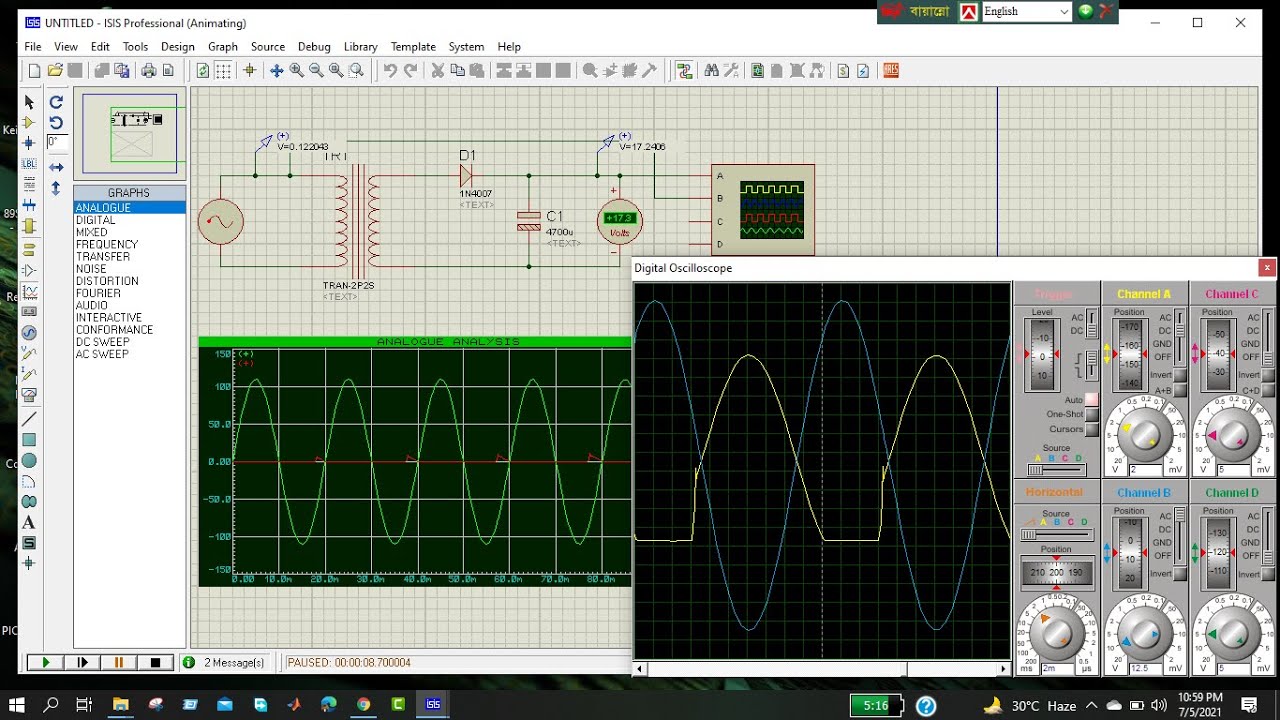
Task: Select the Generator mode sine icon
Action: (29, 333)
